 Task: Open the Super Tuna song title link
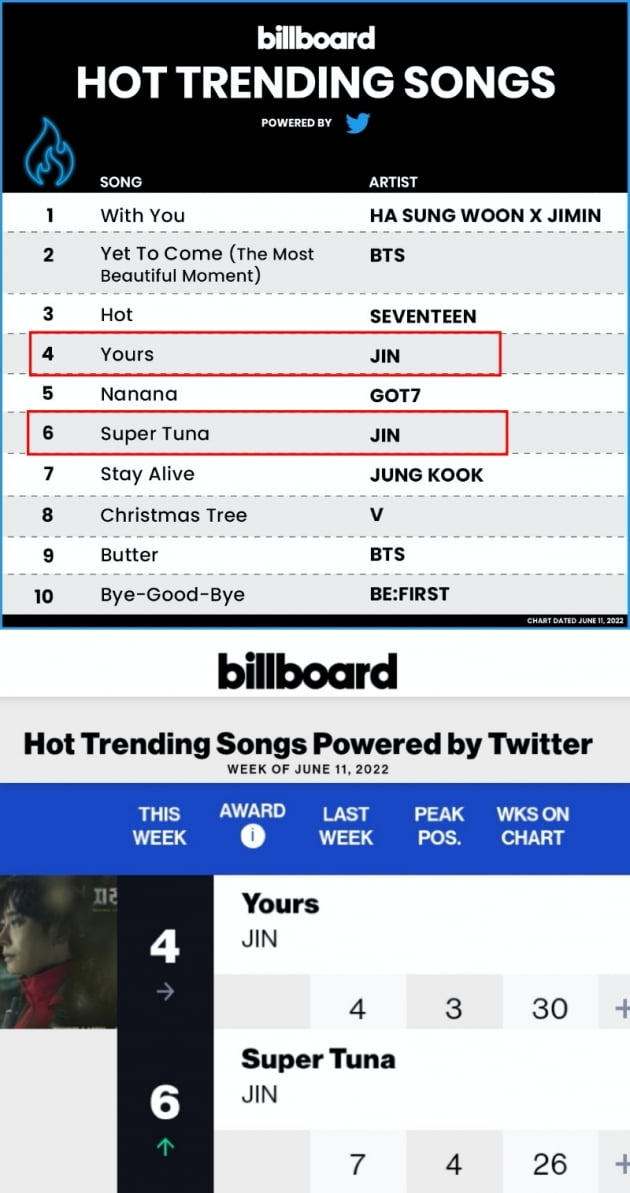pos(318,1059)
